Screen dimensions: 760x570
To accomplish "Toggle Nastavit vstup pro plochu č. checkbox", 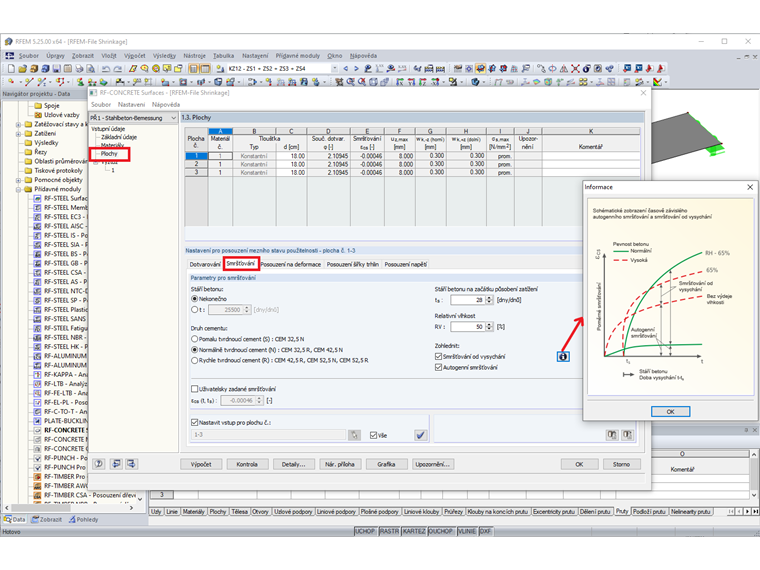I will tap(194, 422).
